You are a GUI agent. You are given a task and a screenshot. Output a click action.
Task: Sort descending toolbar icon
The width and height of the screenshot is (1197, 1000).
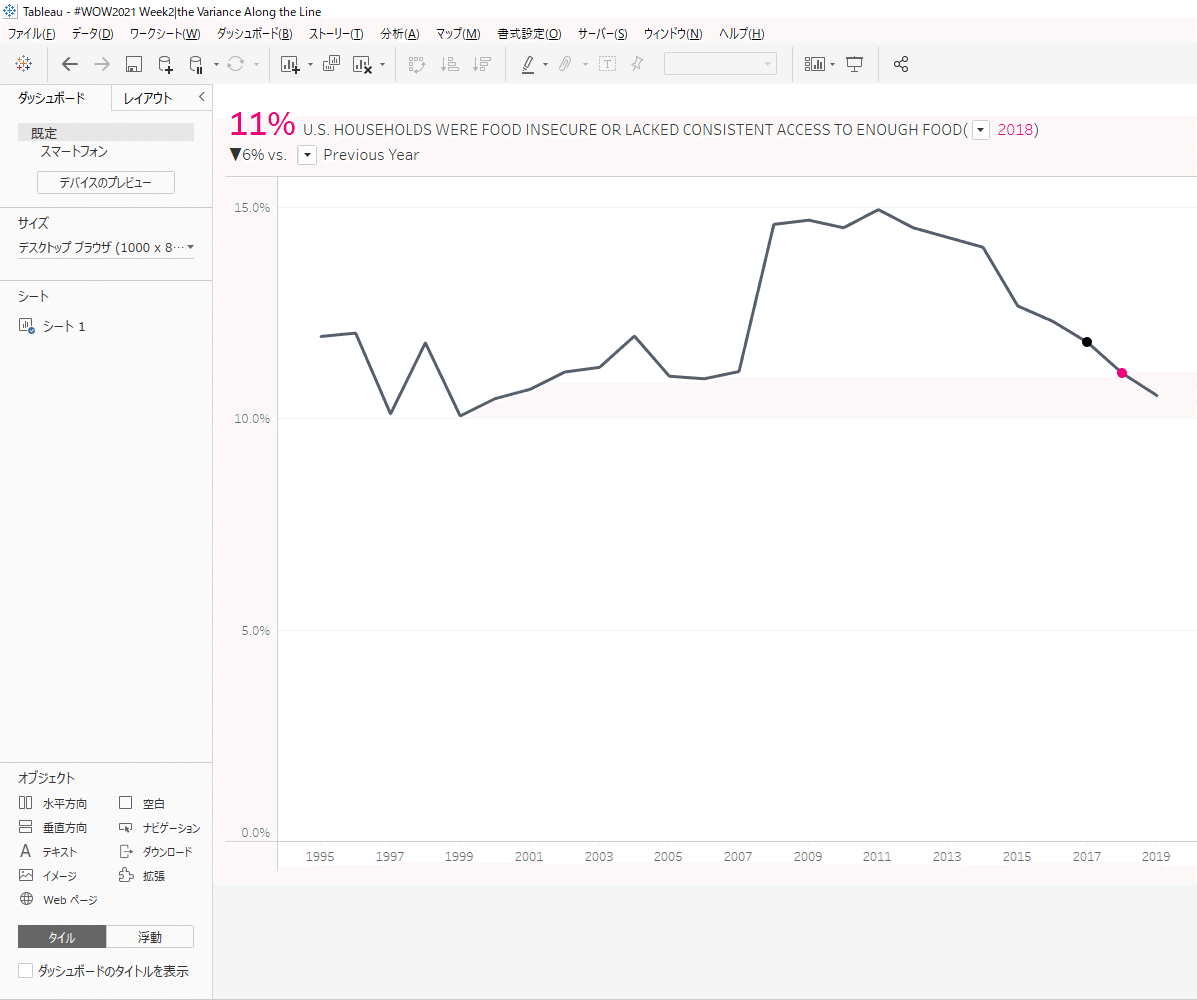tap(482, 64)
